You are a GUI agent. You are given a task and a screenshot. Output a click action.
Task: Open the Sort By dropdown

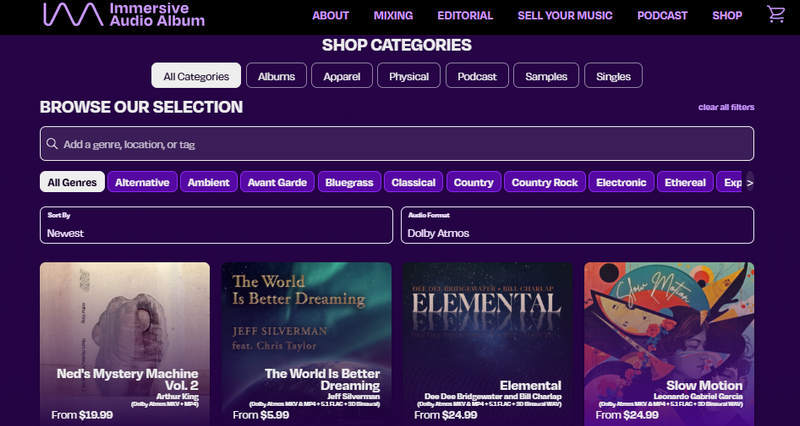[216, 225]
